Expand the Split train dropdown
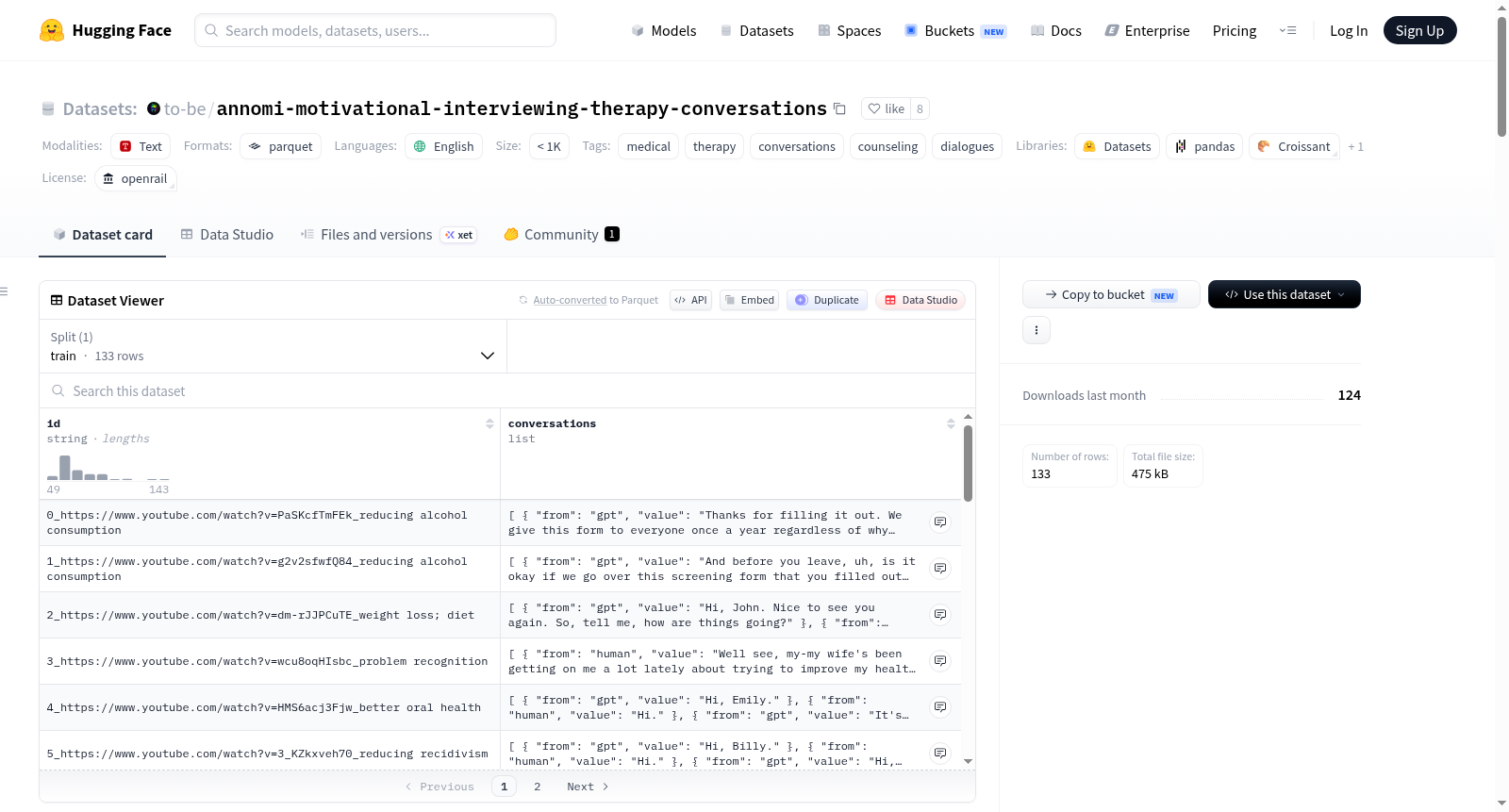This screenshot has width=1509, height=812. tap(273, 346)
